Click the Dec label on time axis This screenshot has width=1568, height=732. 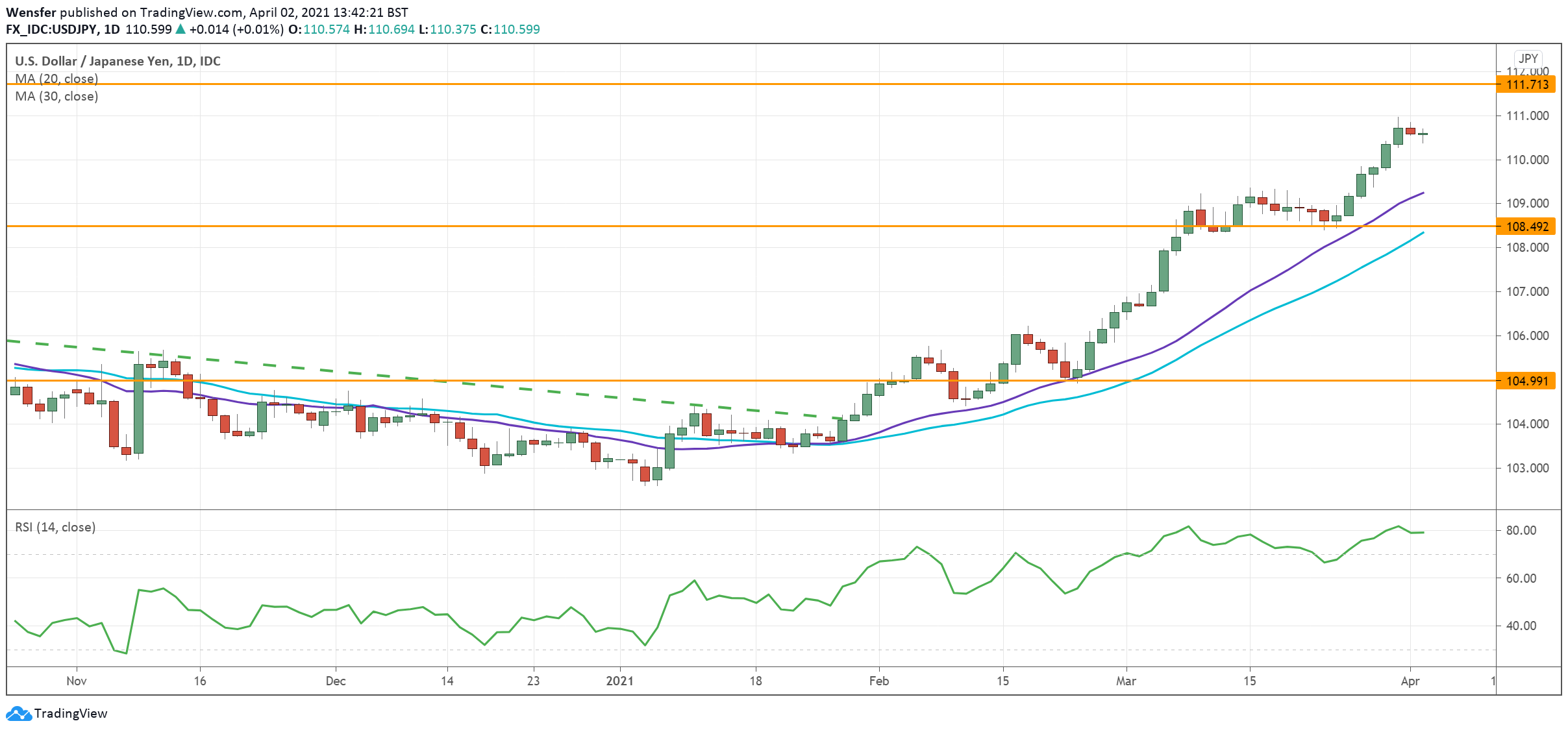click(335, 681)
